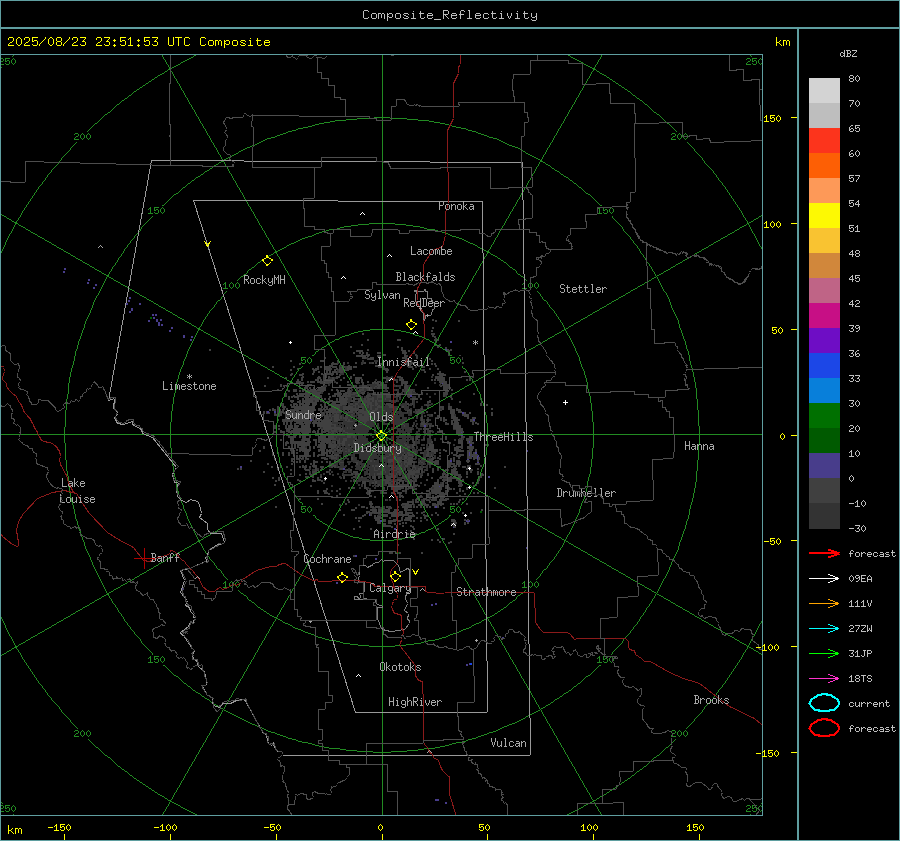This screenshot has width=900, height=841.
Task: Click the white 09EA arrow icon
Action: coord(824,579)
